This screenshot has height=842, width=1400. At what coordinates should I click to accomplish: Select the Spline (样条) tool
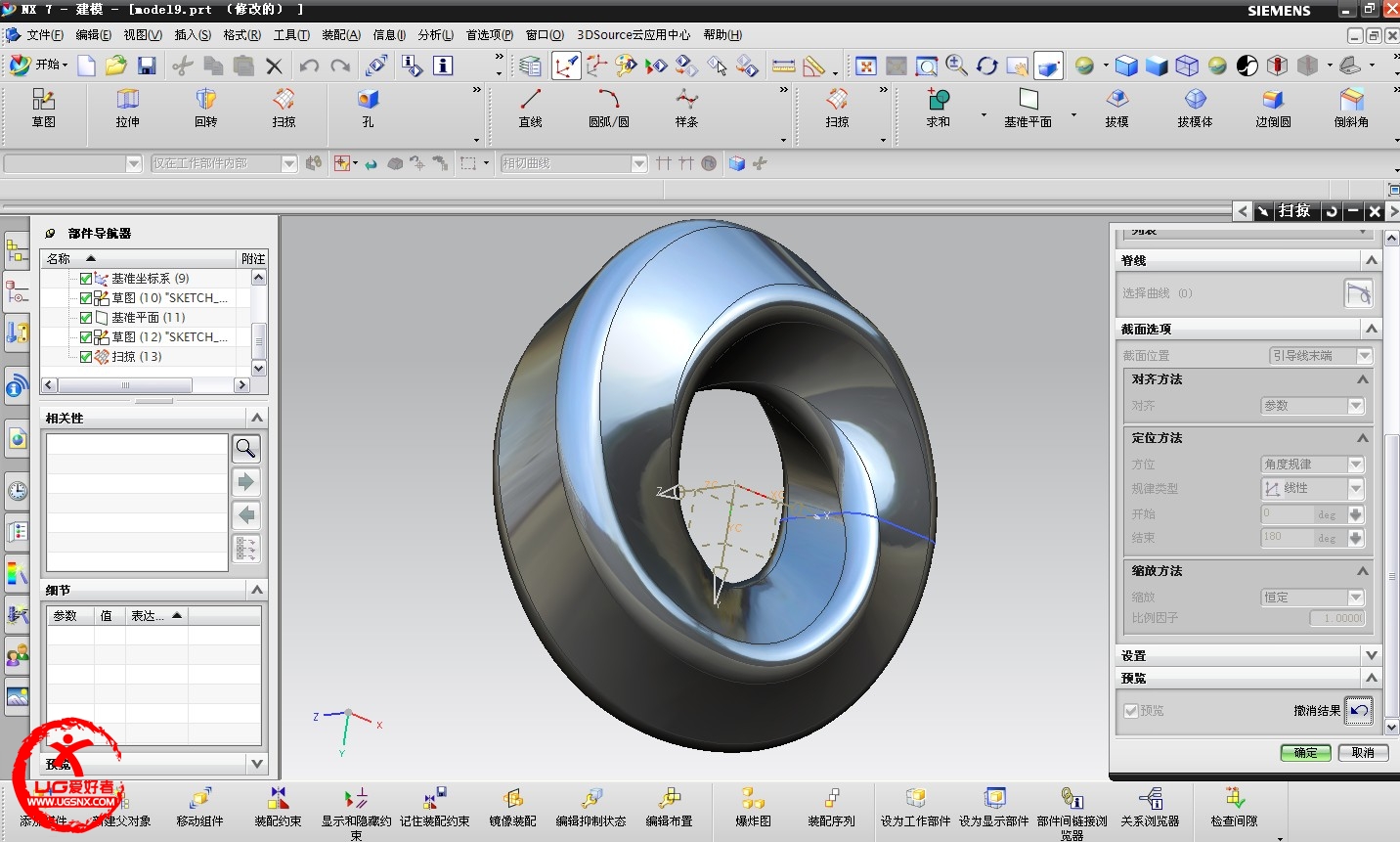tap(686, 108)
